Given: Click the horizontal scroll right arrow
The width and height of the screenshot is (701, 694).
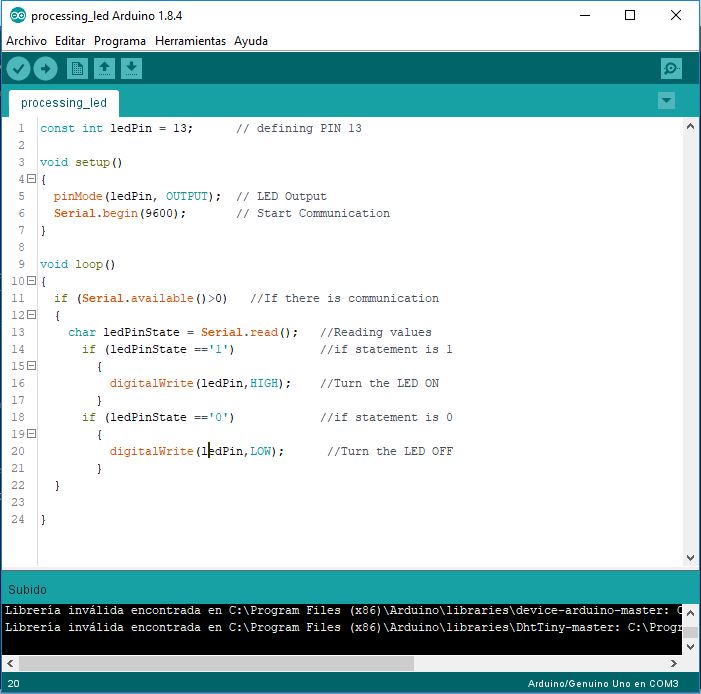Looking at the screenshot, I should click(673, 664).
